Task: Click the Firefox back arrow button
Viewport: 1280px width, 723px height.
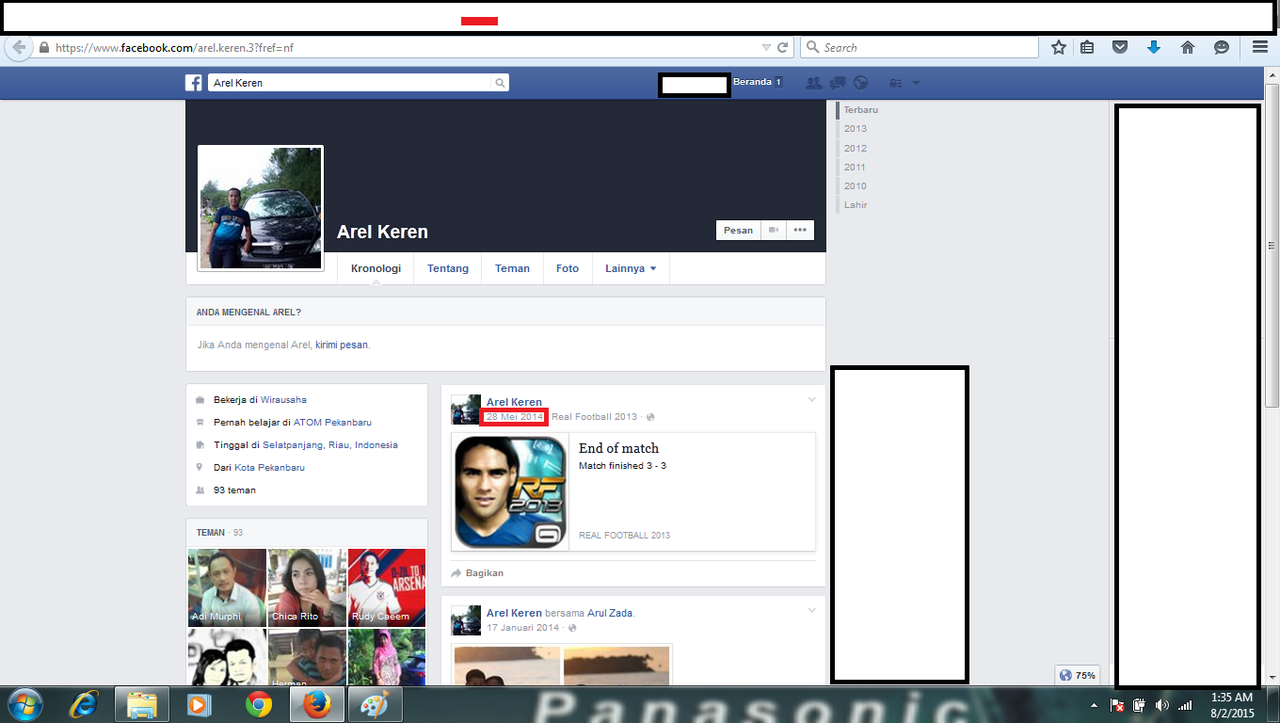Action: tap(18, 47)
